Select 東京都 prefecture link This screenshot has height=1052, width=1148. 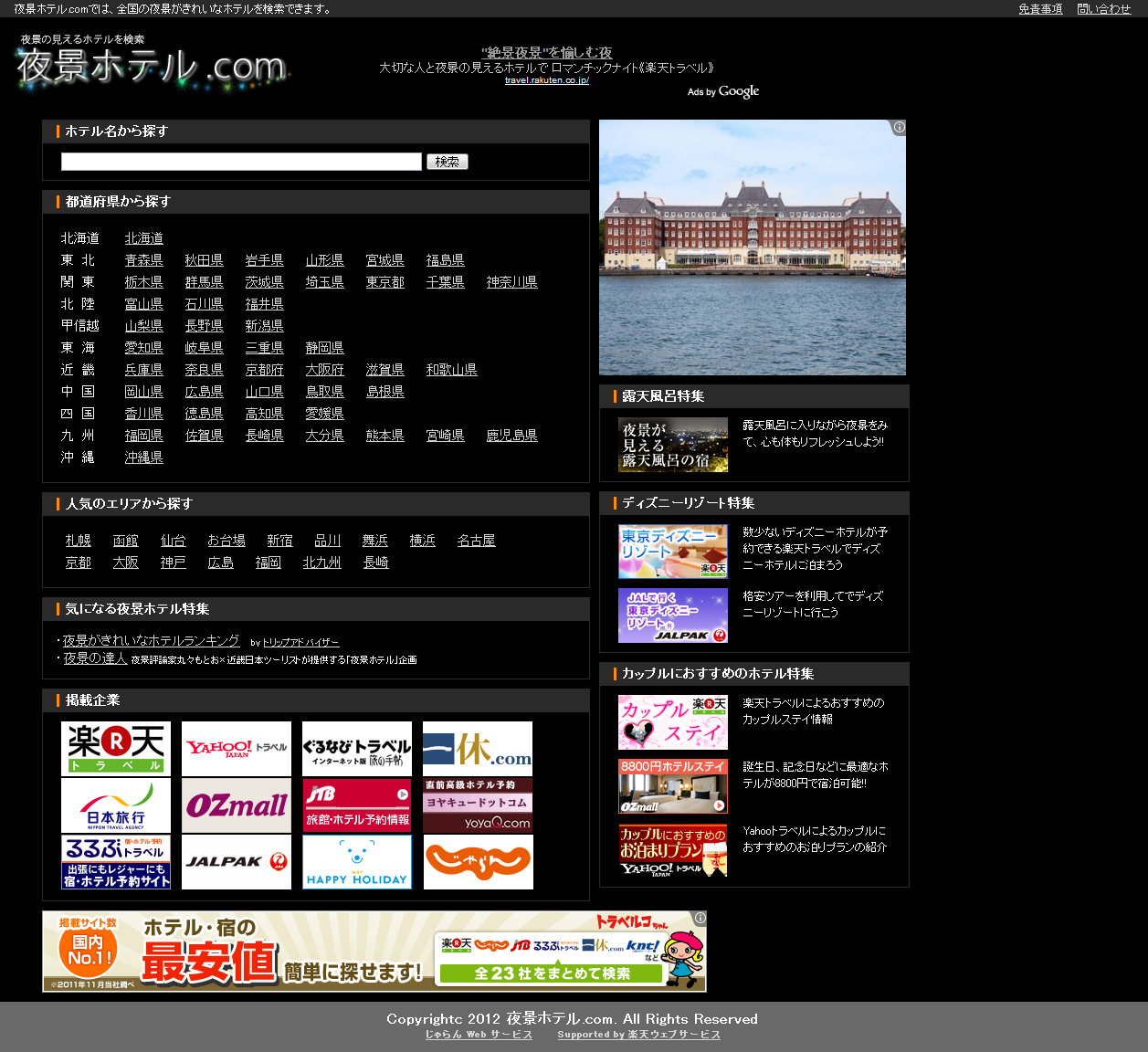[385, 282]
